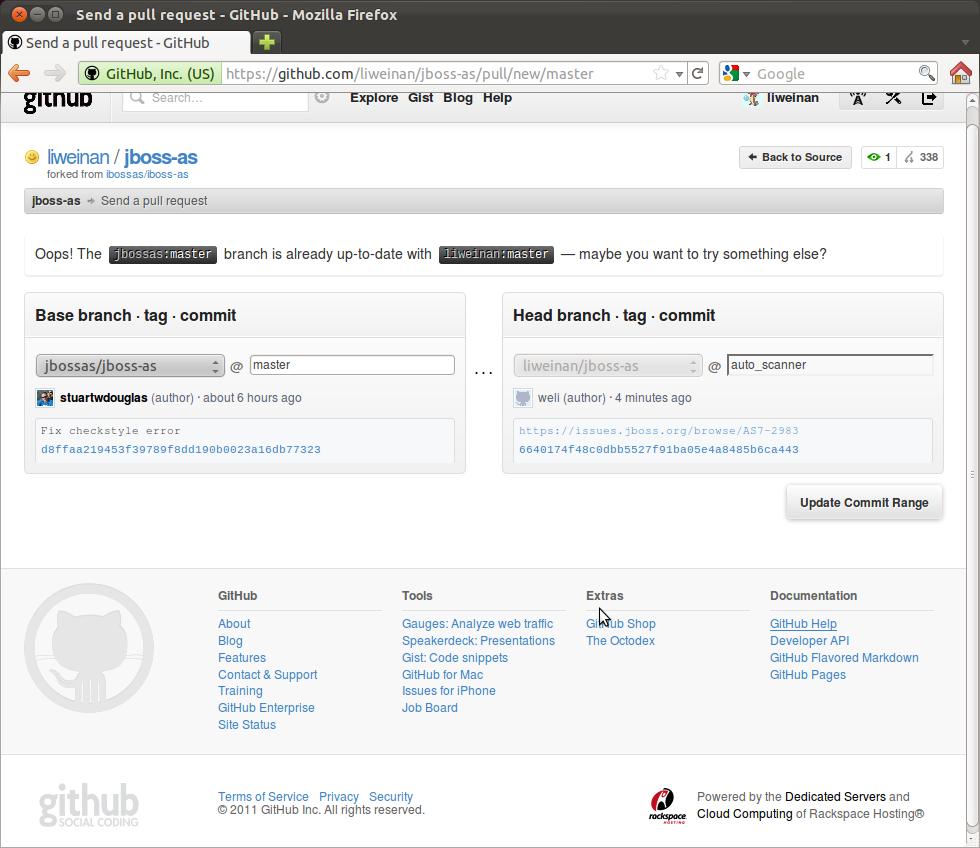Open Contact & Support footer link
Image resolution: width=980 pixels, height=848 pixels.
click(x=268, y=674)
